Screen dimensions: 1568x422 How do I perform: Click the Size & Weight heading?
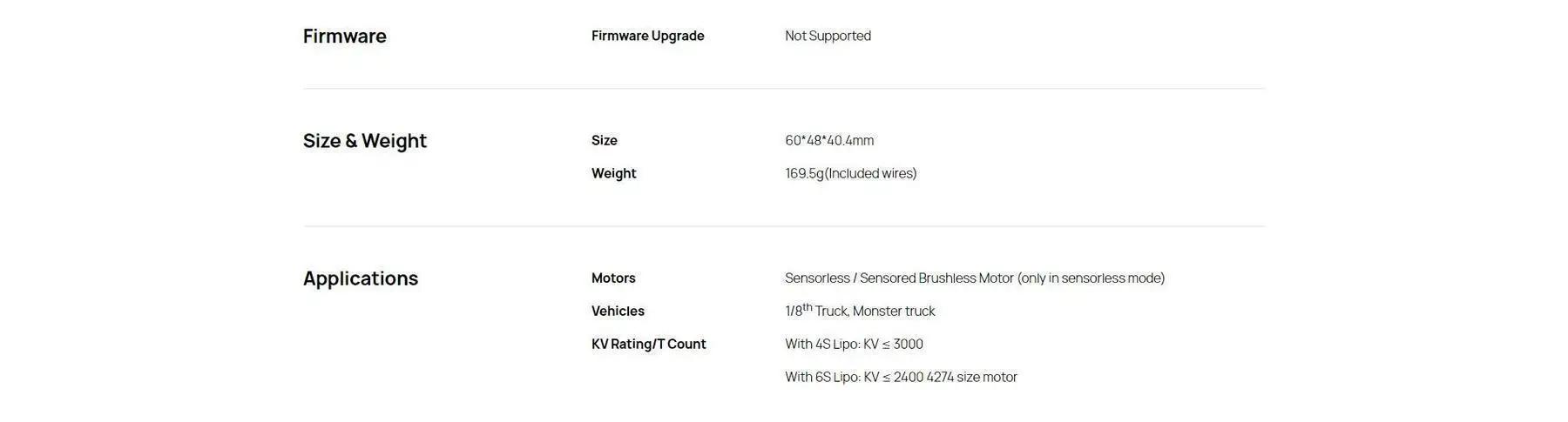tap(364, 141)
